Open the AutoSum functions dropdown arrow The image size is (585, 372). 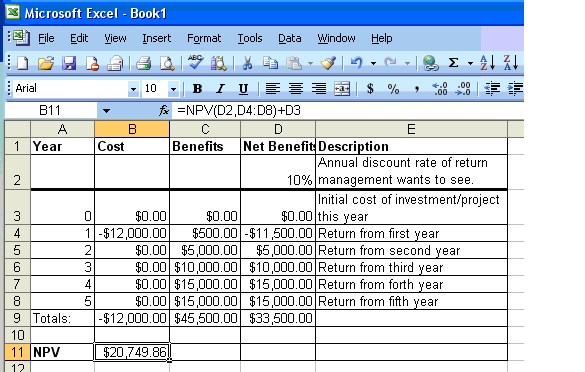click(470, 63)
